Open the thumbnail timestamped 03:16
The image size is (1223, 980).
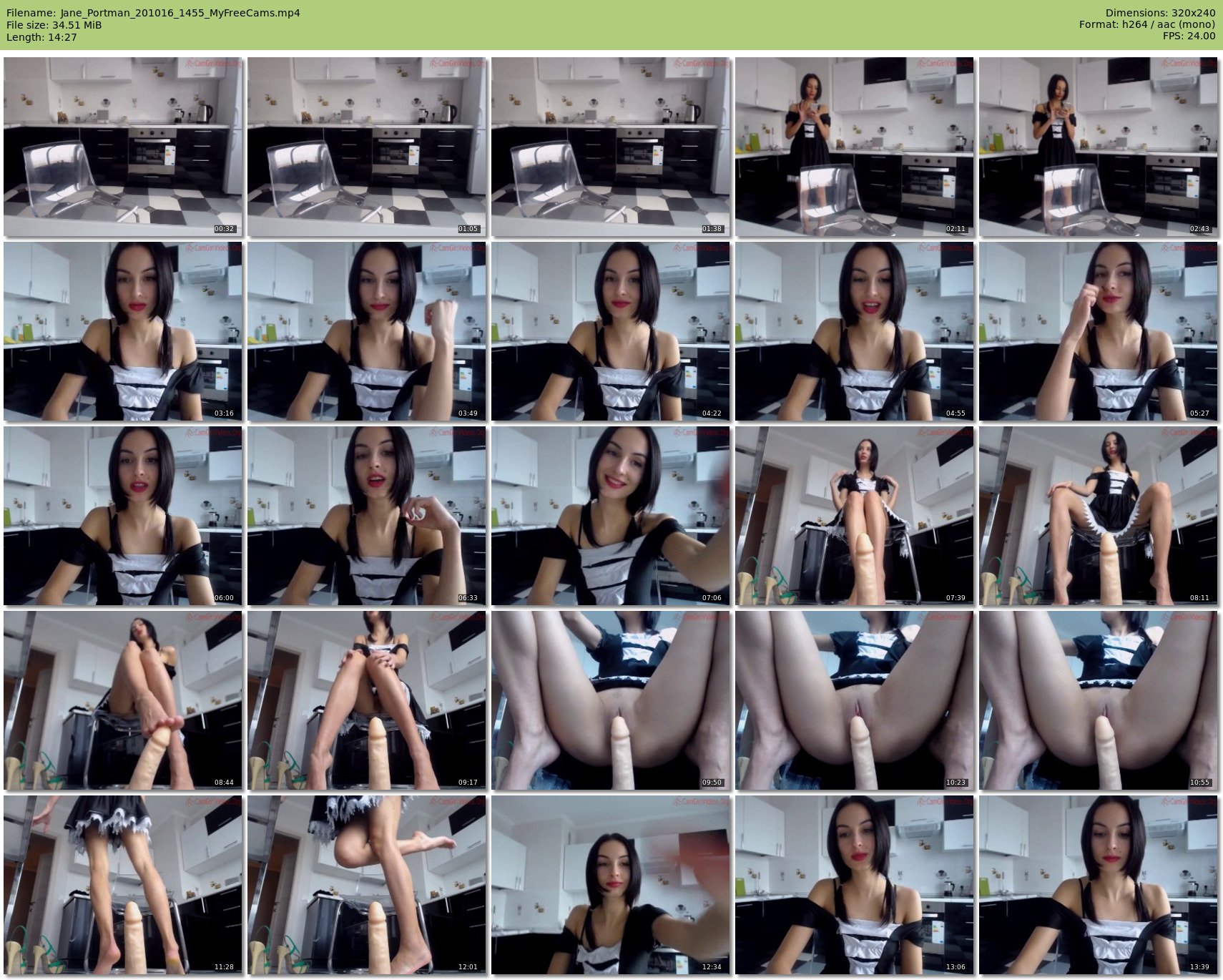(x=122, y=331)
